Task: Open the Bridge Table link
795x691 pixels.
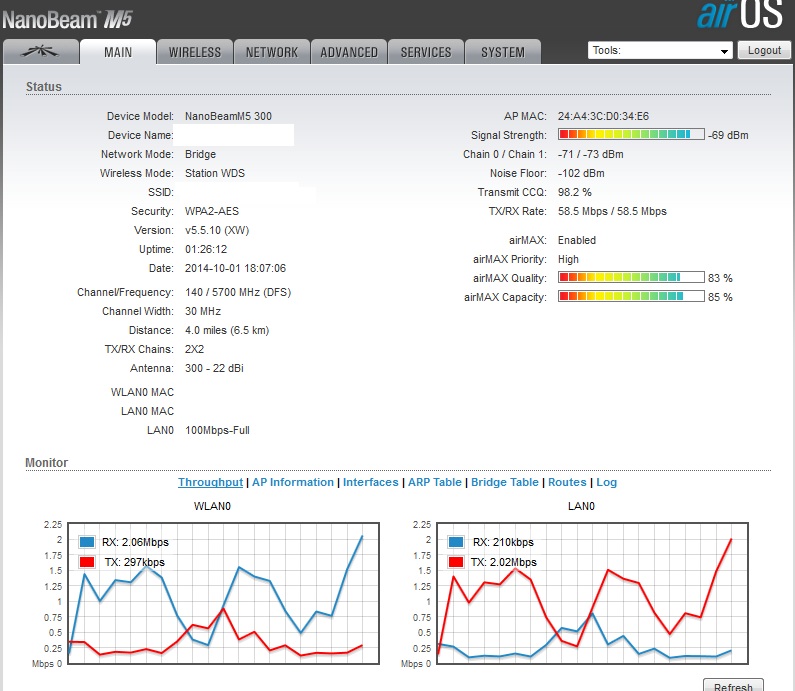Action: coord(504,482)
